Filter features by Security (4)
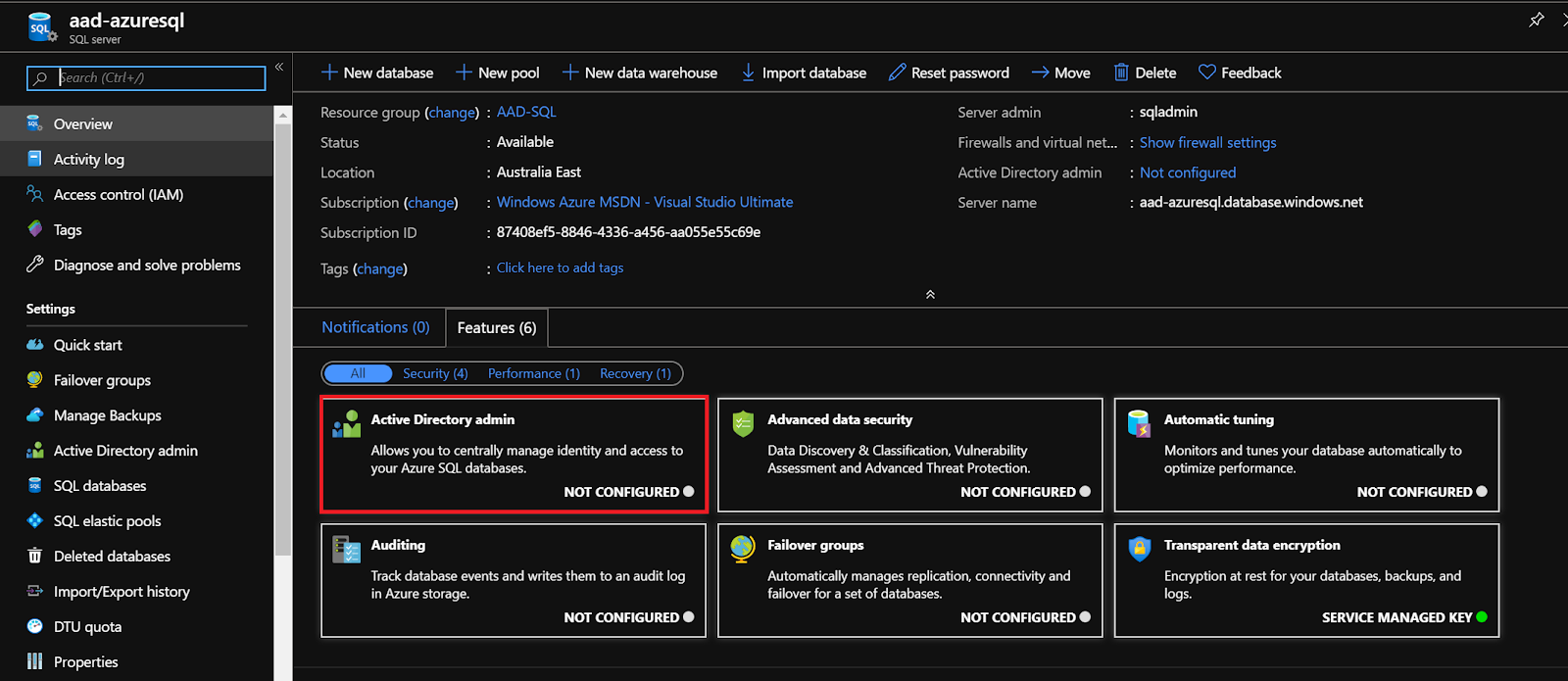The image size is (1568, 681). (435, 373)
